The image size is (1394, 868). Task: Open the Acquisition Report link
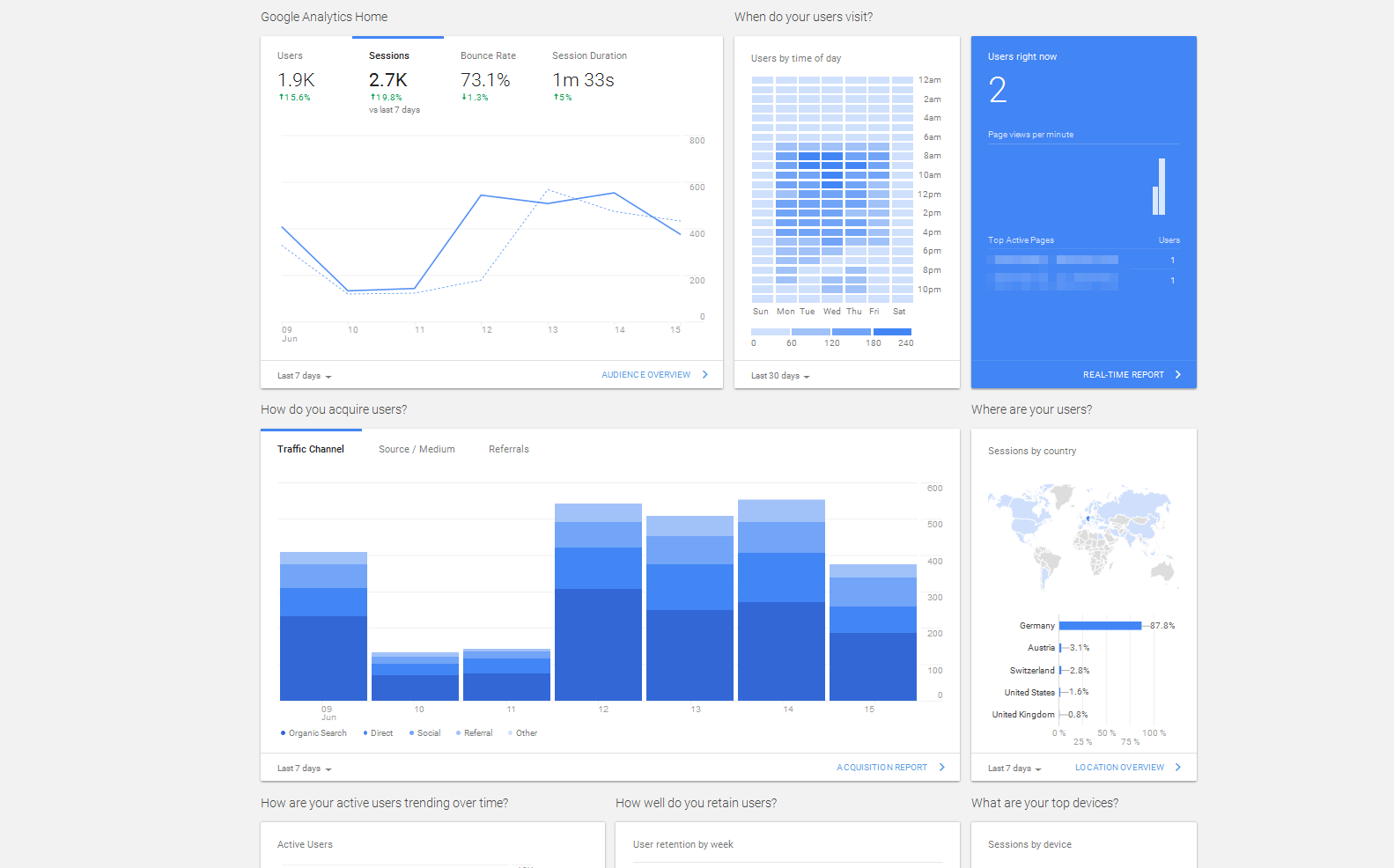tap(881, 768)
